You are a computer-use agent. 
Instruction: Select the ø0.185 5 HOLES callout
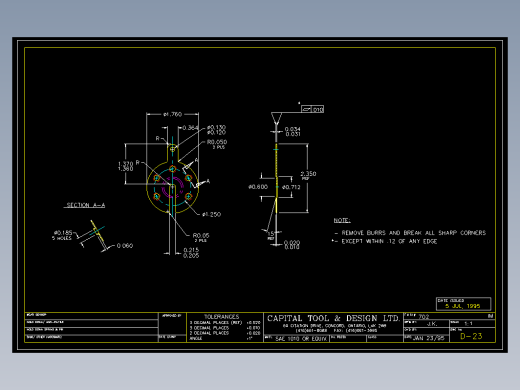pyautogui.click(x=63, y=235)
